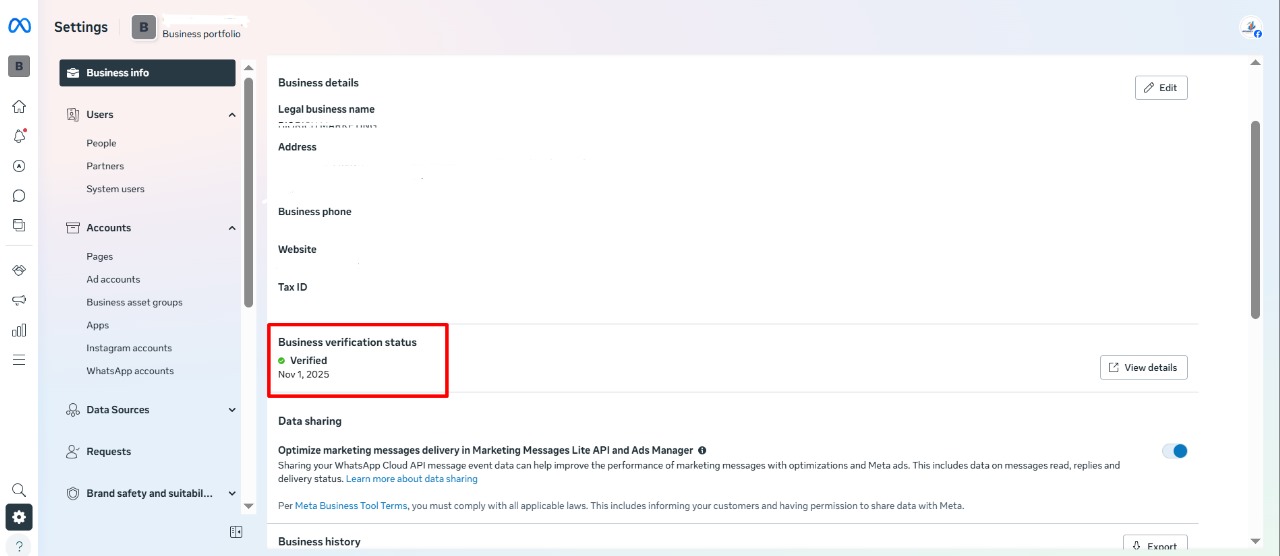
Task: Collapse the Accounts section
Action: click(232, 228)
